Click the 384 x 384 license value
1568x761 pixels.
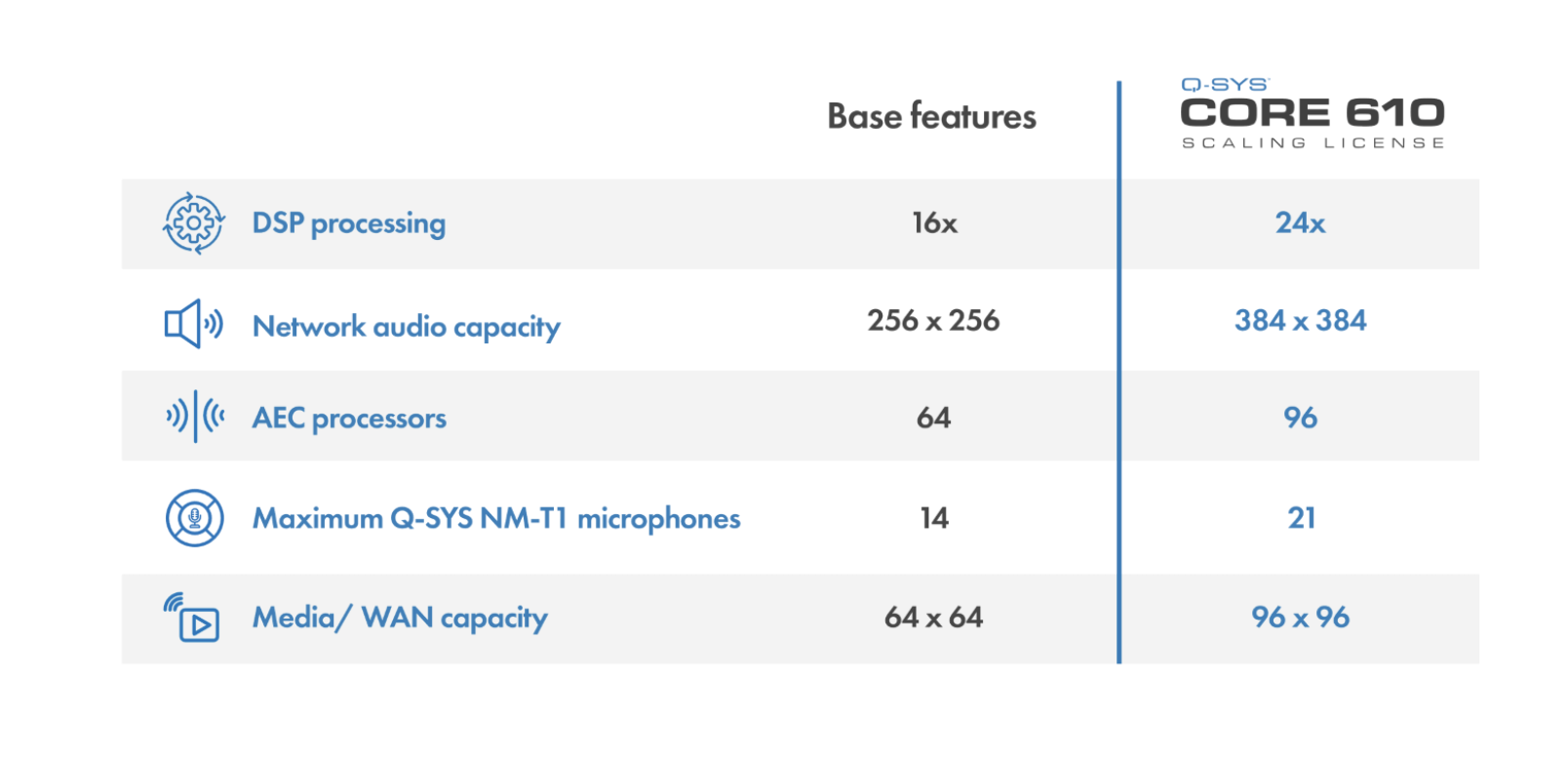coord(1301,321)
